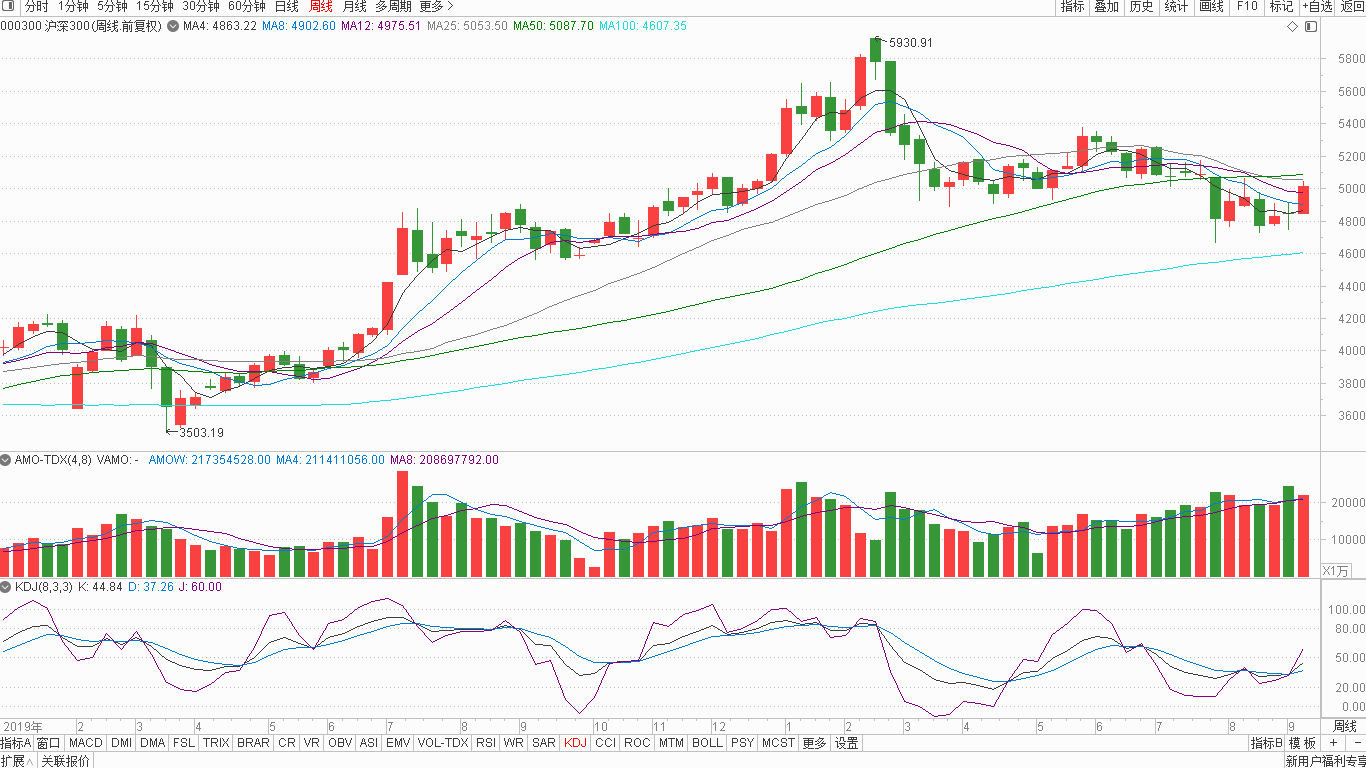Select the active KDJ indicator tab
Image resolution: width=1366 pixels, height=768 pixels.
click(575, 743)
